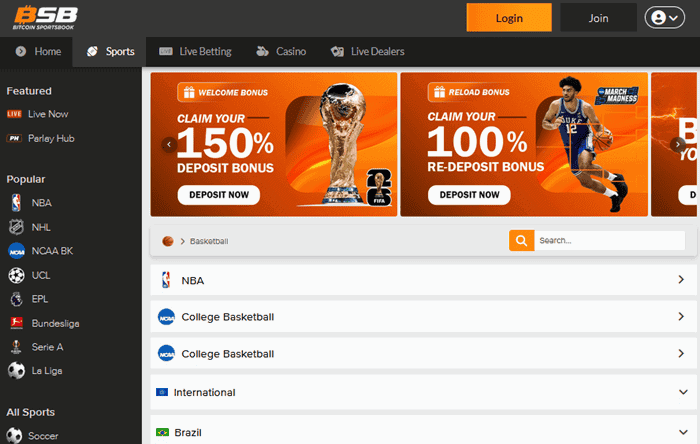Select Bundesliga in Popular list
Image resolution: width=700 pixels, height=444 pixels.
pos(55,324)
